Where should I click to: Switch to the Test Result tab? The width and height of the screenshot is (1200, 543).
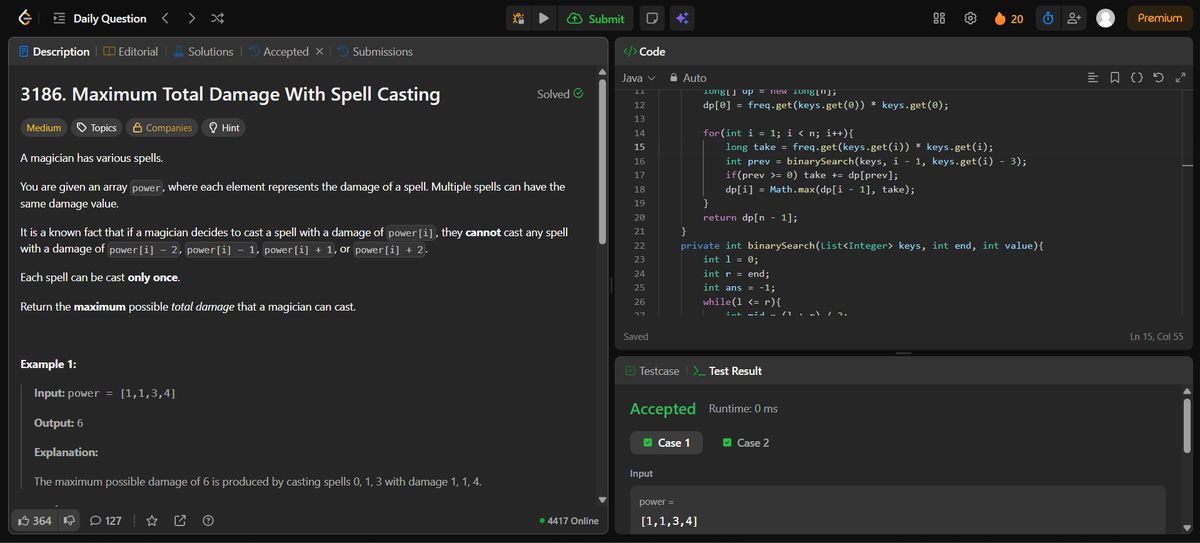click(x=728, y=371)
